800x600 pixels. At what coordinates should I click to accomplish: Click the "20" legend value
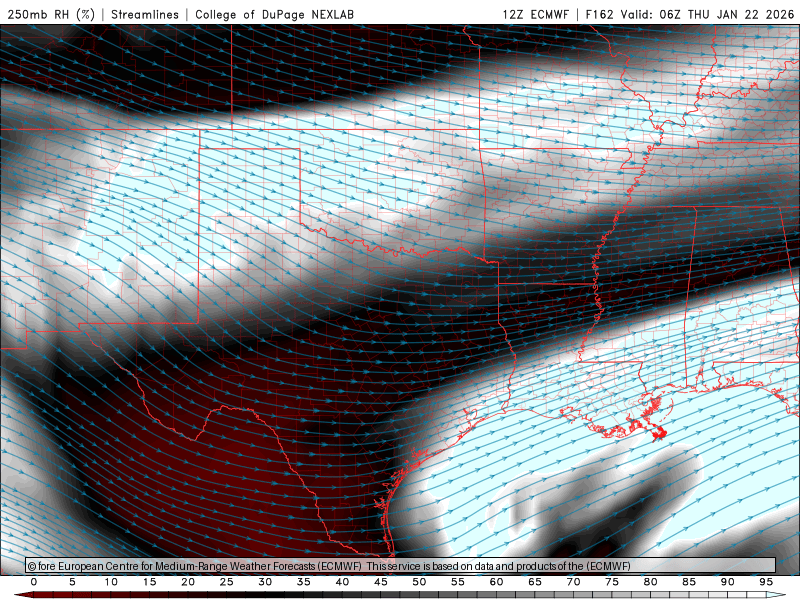[188, 582]
